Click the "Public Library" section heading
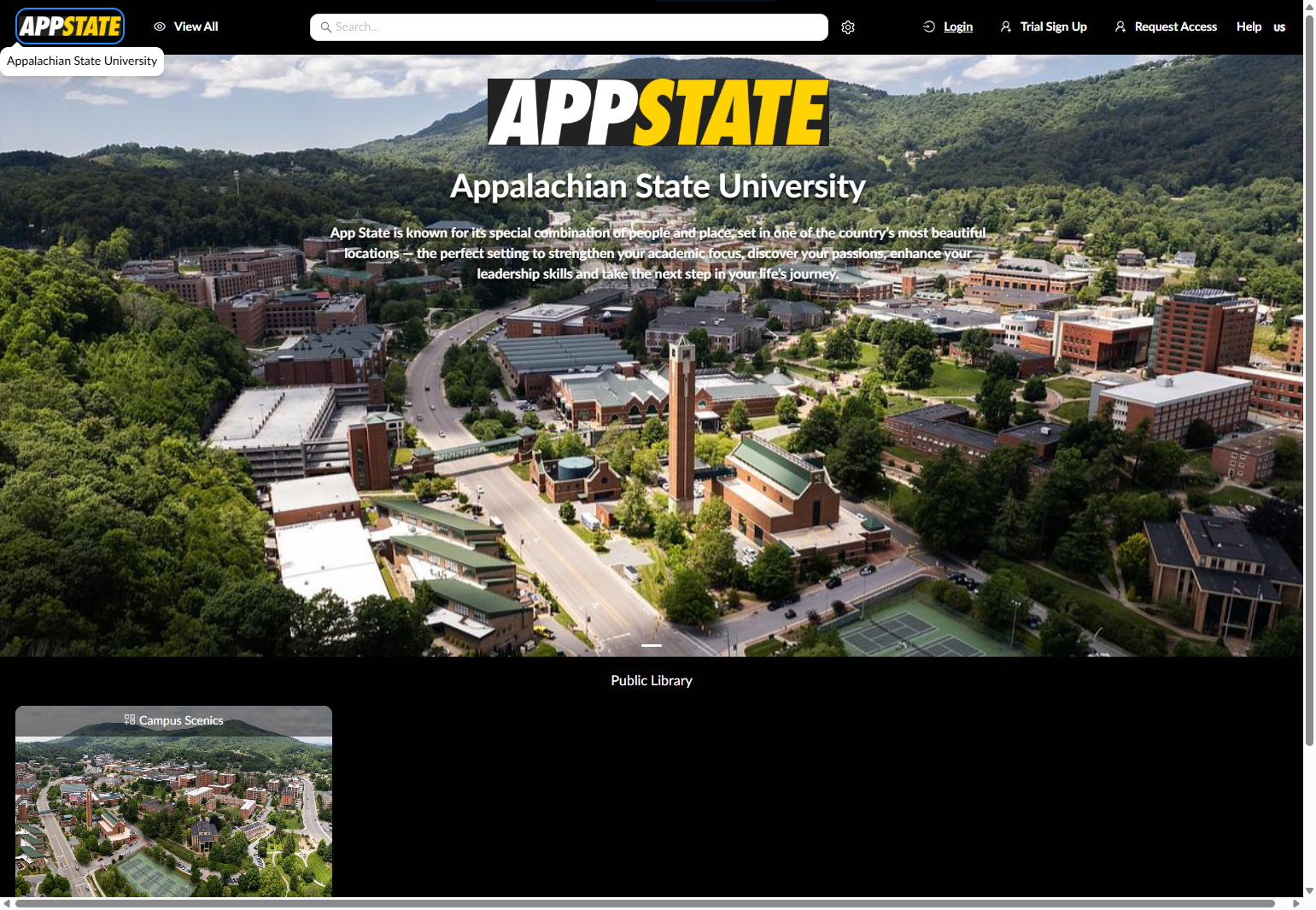1316x910 pixels. 652,680
